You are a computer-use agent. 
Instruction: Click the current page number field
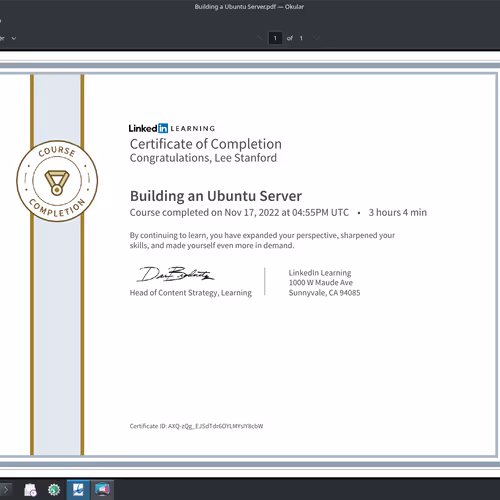pos(275,38)
